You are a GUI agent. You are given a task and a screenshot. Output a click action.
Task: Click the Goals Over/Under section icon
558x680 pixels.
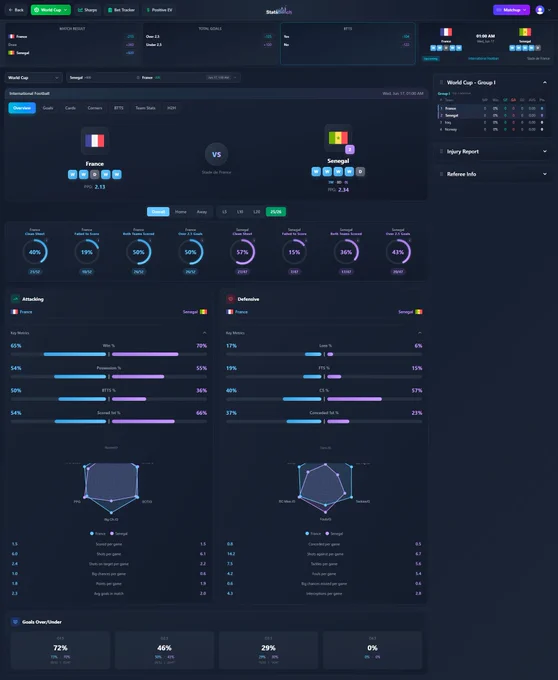(x=15, y=622)
